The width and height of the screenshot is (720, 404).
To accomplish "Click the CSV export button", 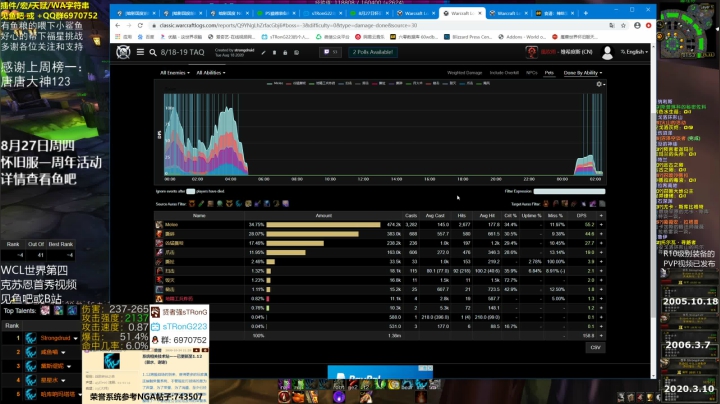I will pos(595,347).
